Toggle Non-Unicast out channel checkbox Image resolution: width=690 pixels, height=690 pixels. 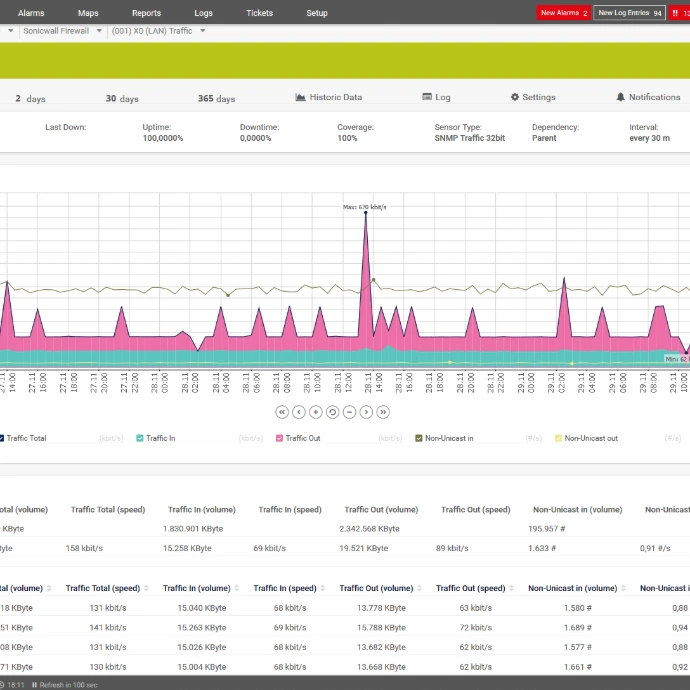[x=558, y=438]
